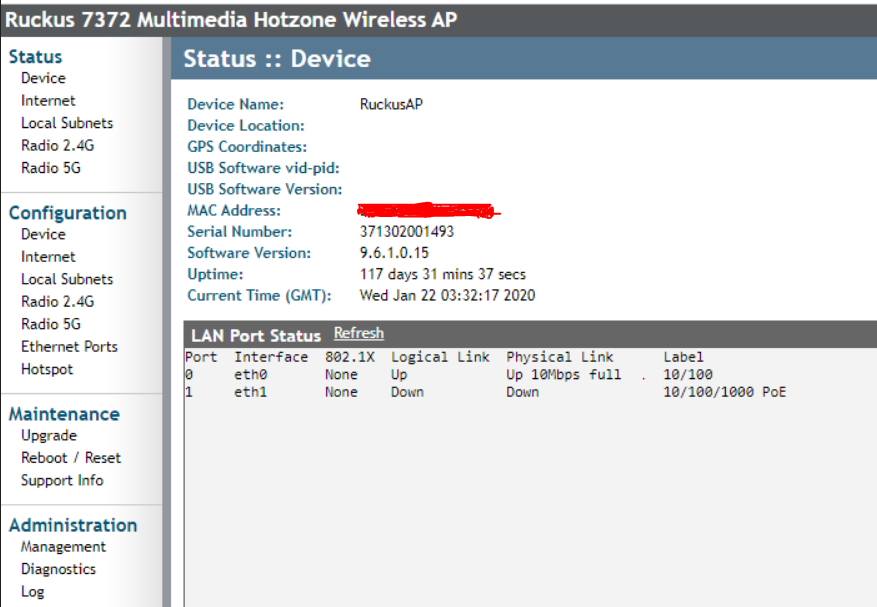Click the eth0 interface cell
Image resolution: width=877 pixels, height=607 pixels.
point(251,375)
